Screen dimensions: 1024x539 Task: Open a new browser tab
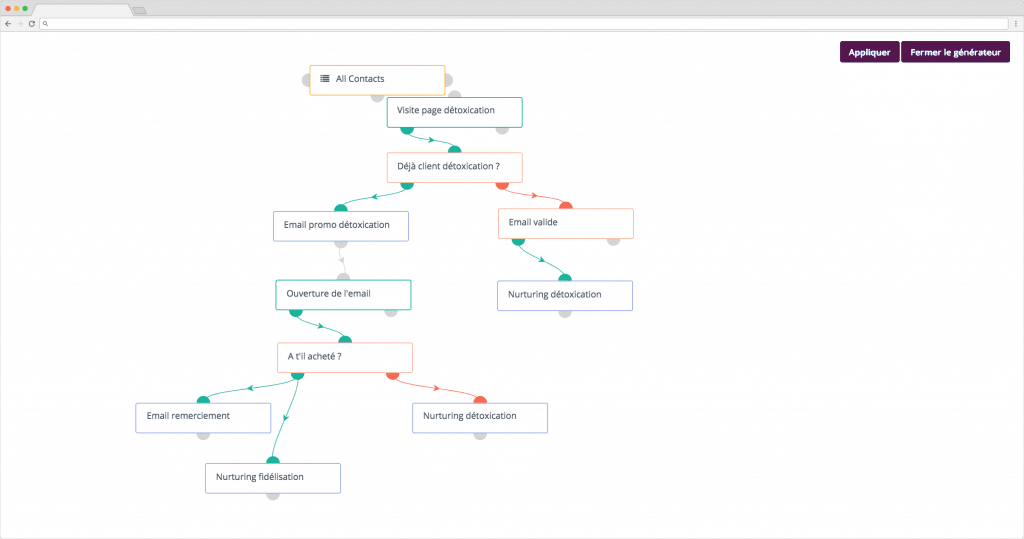click(x=139, y=10)
